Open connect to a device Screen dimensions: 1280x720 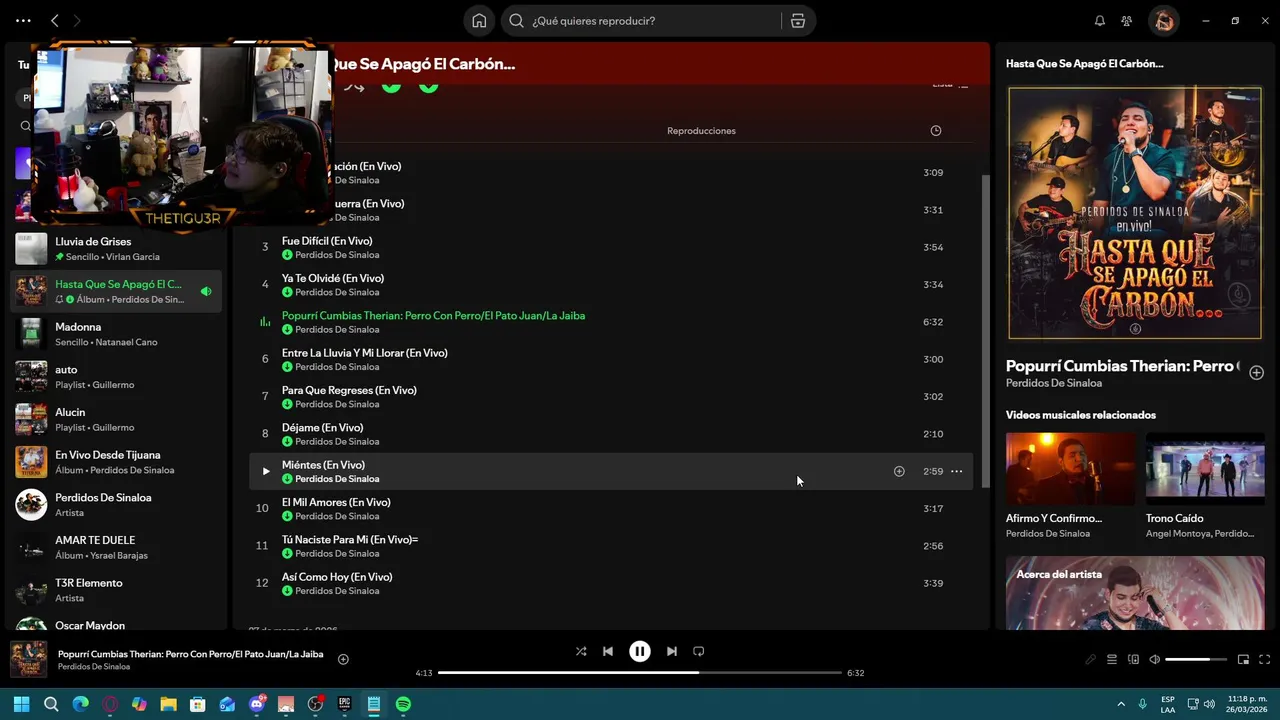click(x=1133, y=659)
